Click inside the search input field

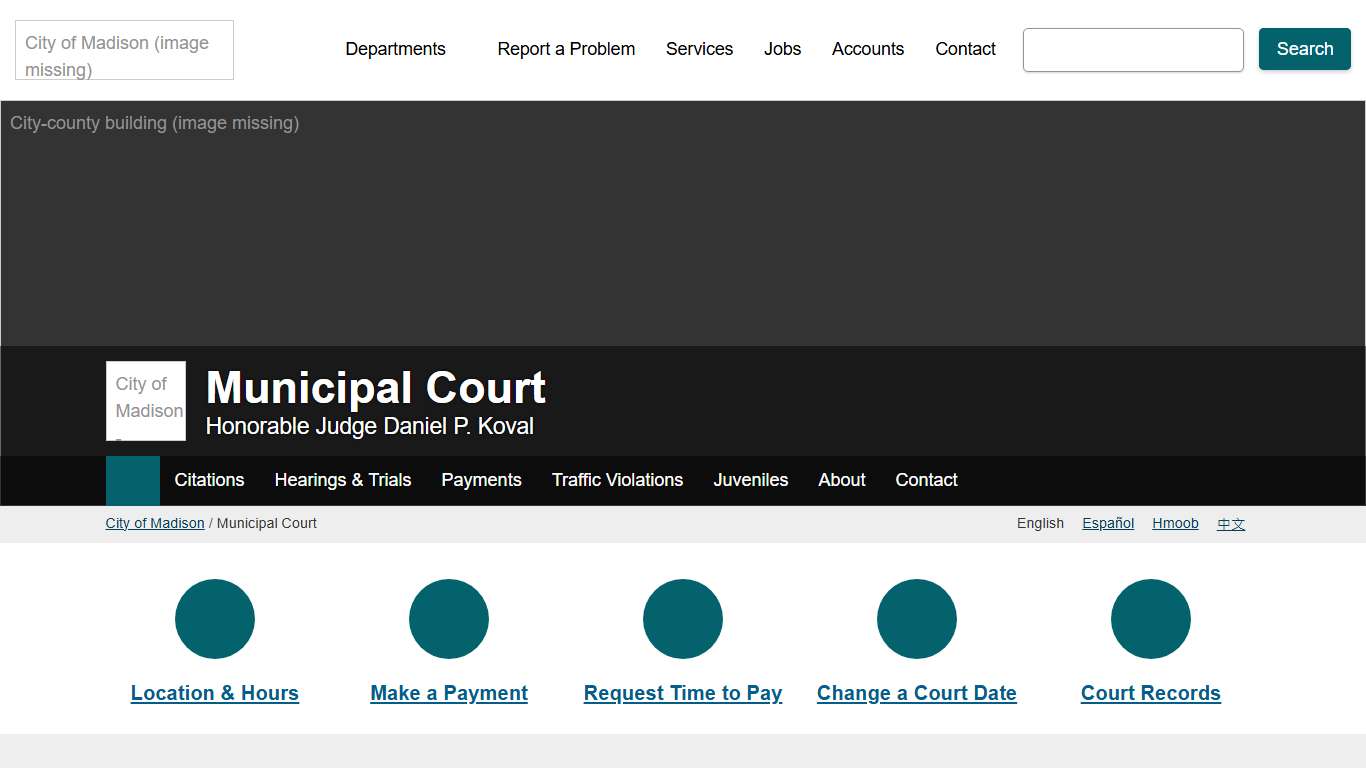pos(1132,49)
